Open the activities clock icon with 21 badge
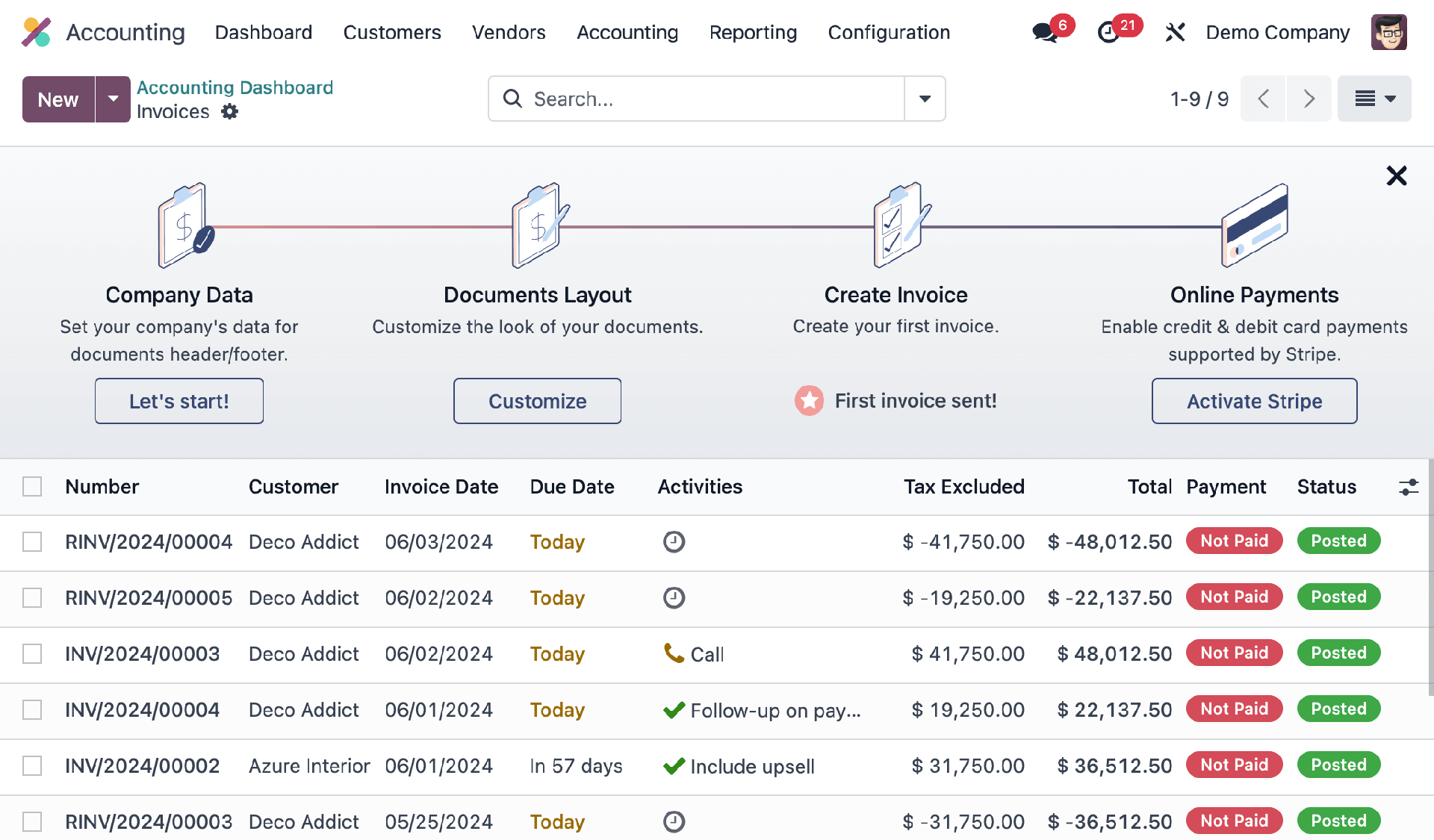The image size is (1434, 840). [x=1108, y=33]
